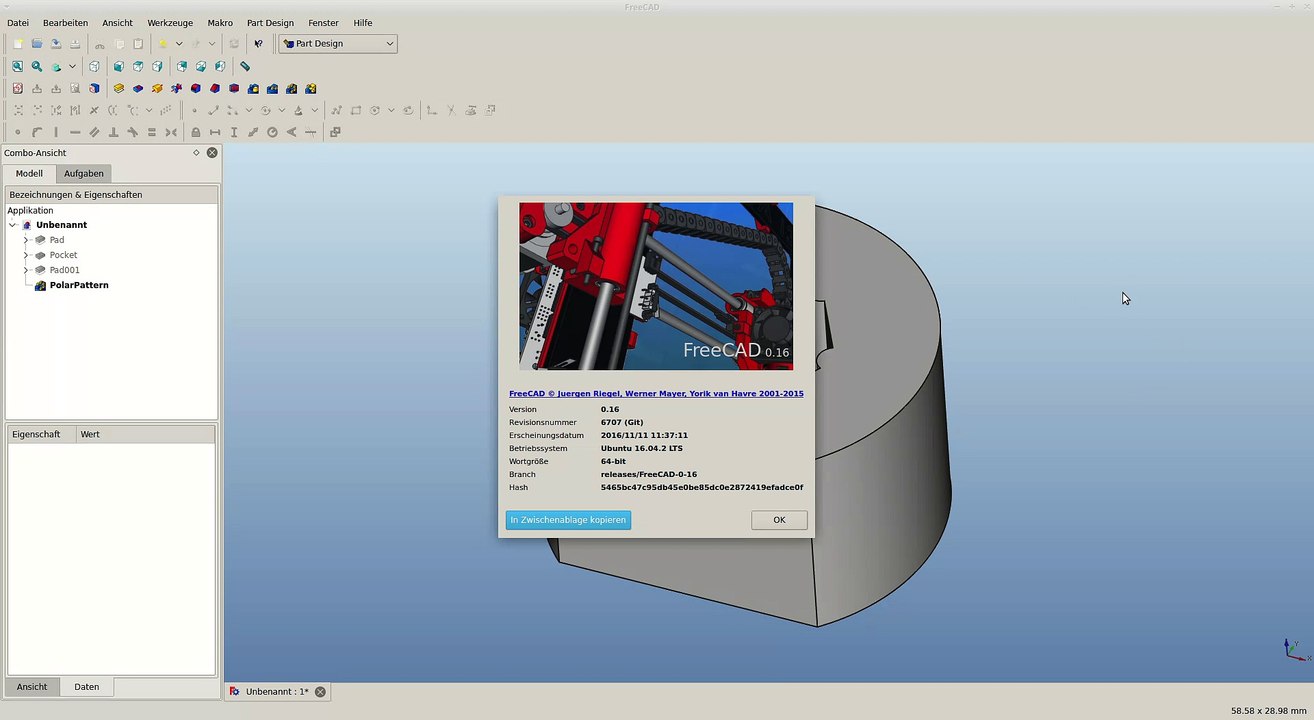Select PolarPattern in the model tree
The image size is (1314, 720).
pyautogui.click(x=79, y=285)
